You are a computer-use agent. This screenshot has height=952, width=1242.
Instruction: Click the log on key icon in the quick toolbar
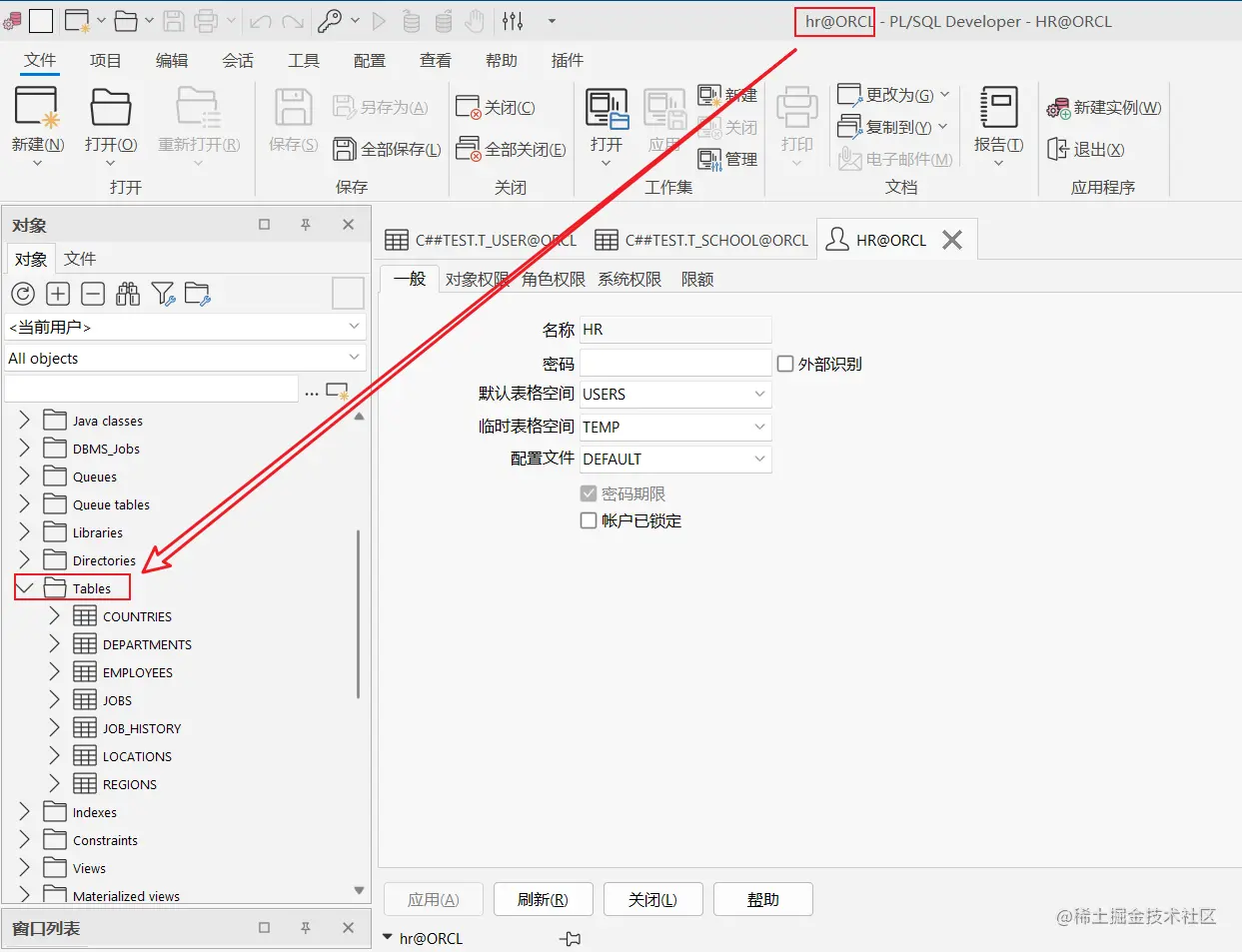click(x=330, y=20)
